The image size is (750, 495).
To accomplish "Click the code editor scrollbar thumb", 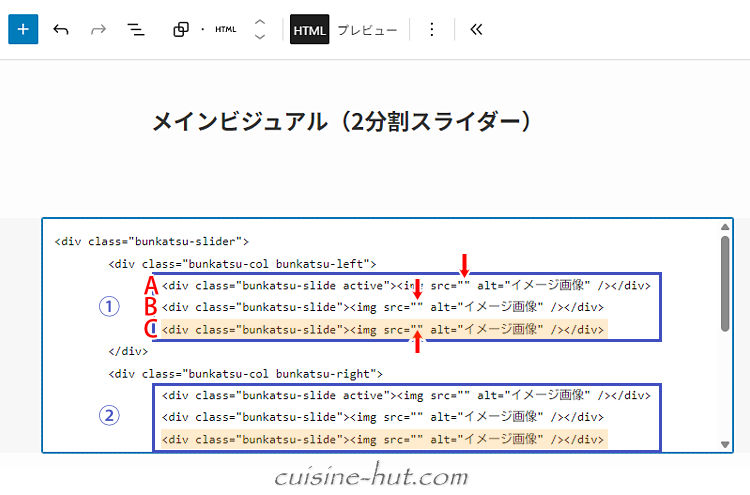I will click(x=725, y=283).
